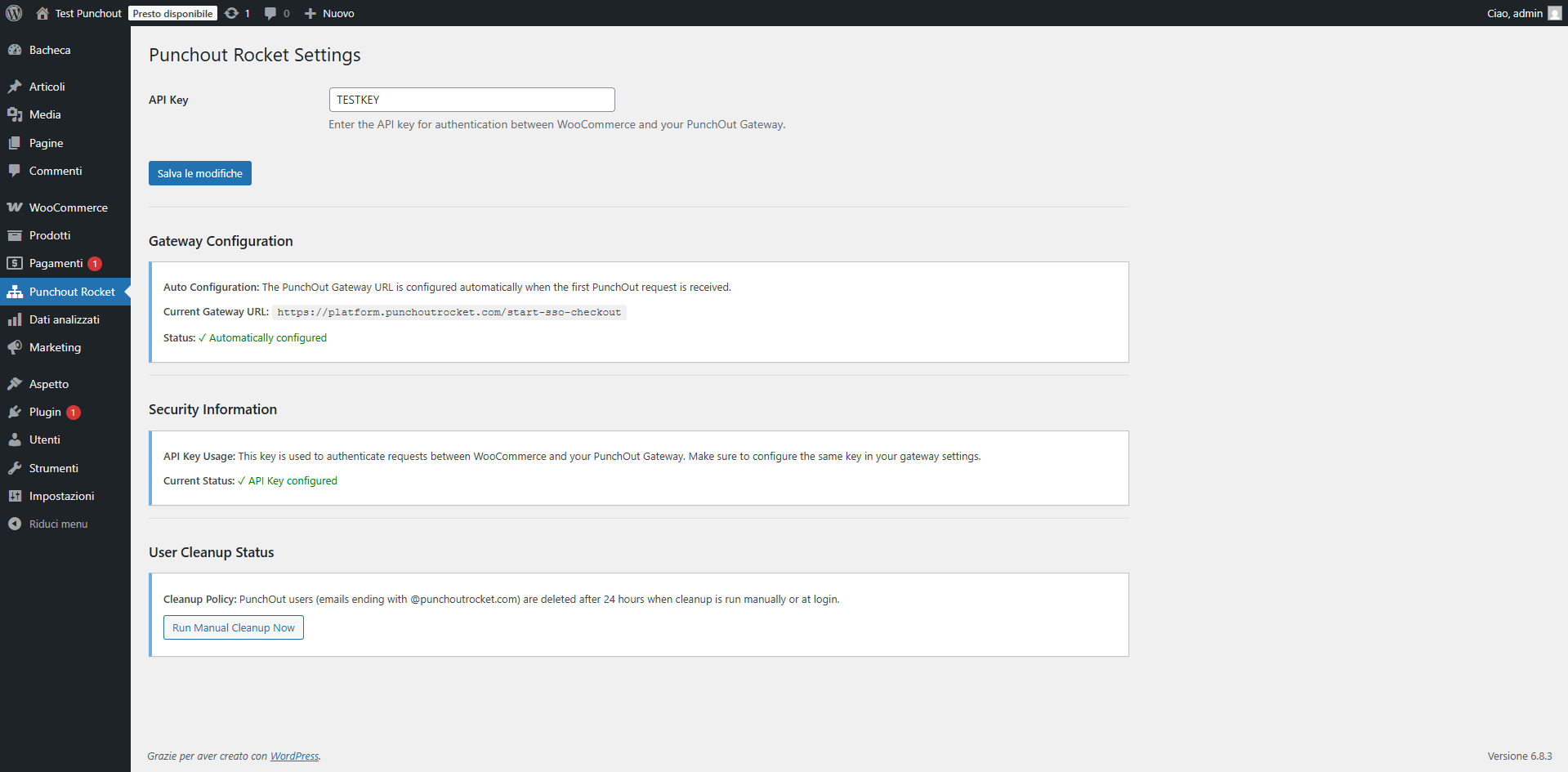1568x772 pixels.
Task: Click the Pagamenti icon with notification badge
Action: tap(16, 263)
